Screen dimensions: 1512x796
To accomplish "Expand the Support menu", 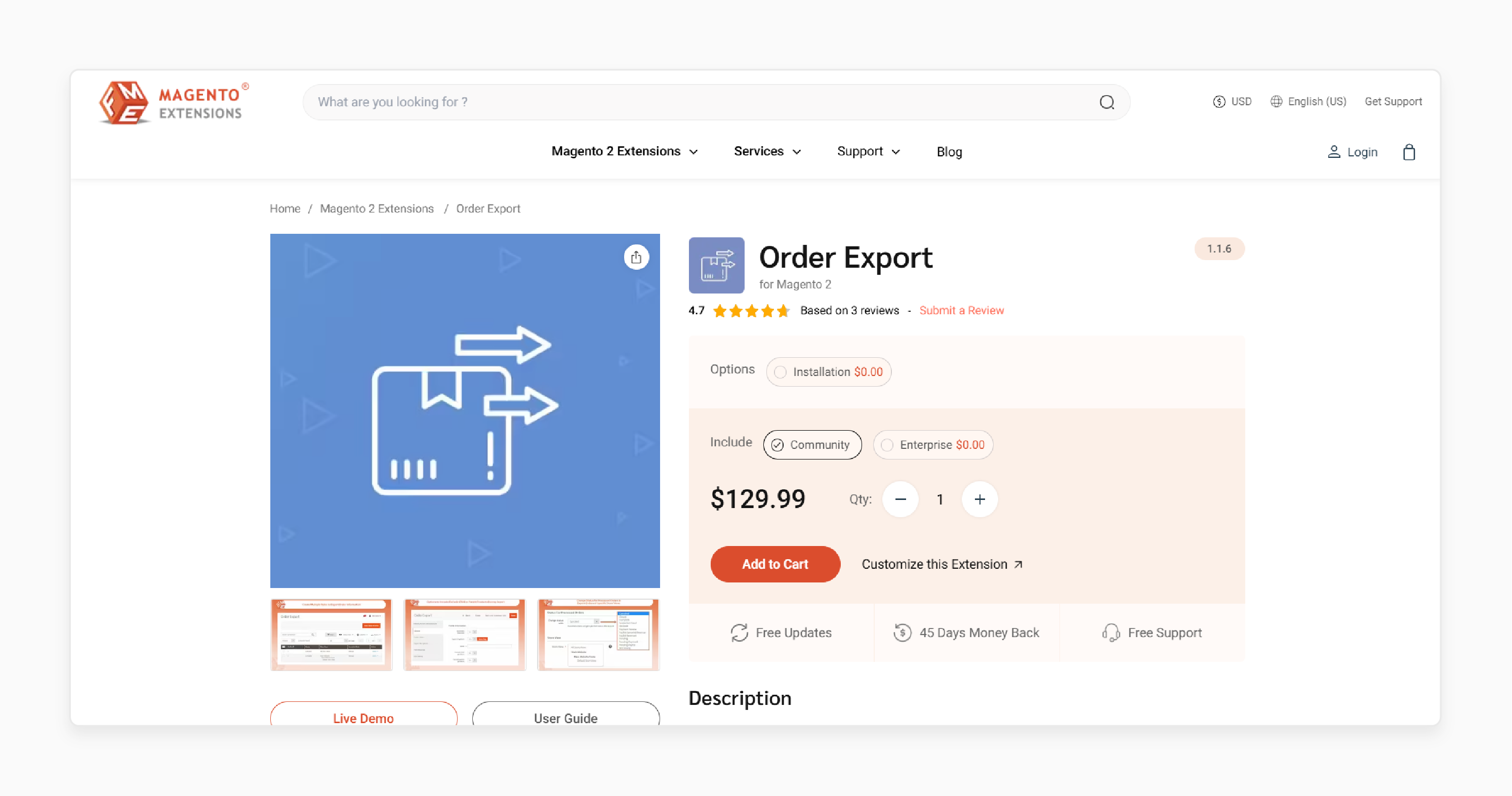I will pyautogui.click(x=868, y=151).
